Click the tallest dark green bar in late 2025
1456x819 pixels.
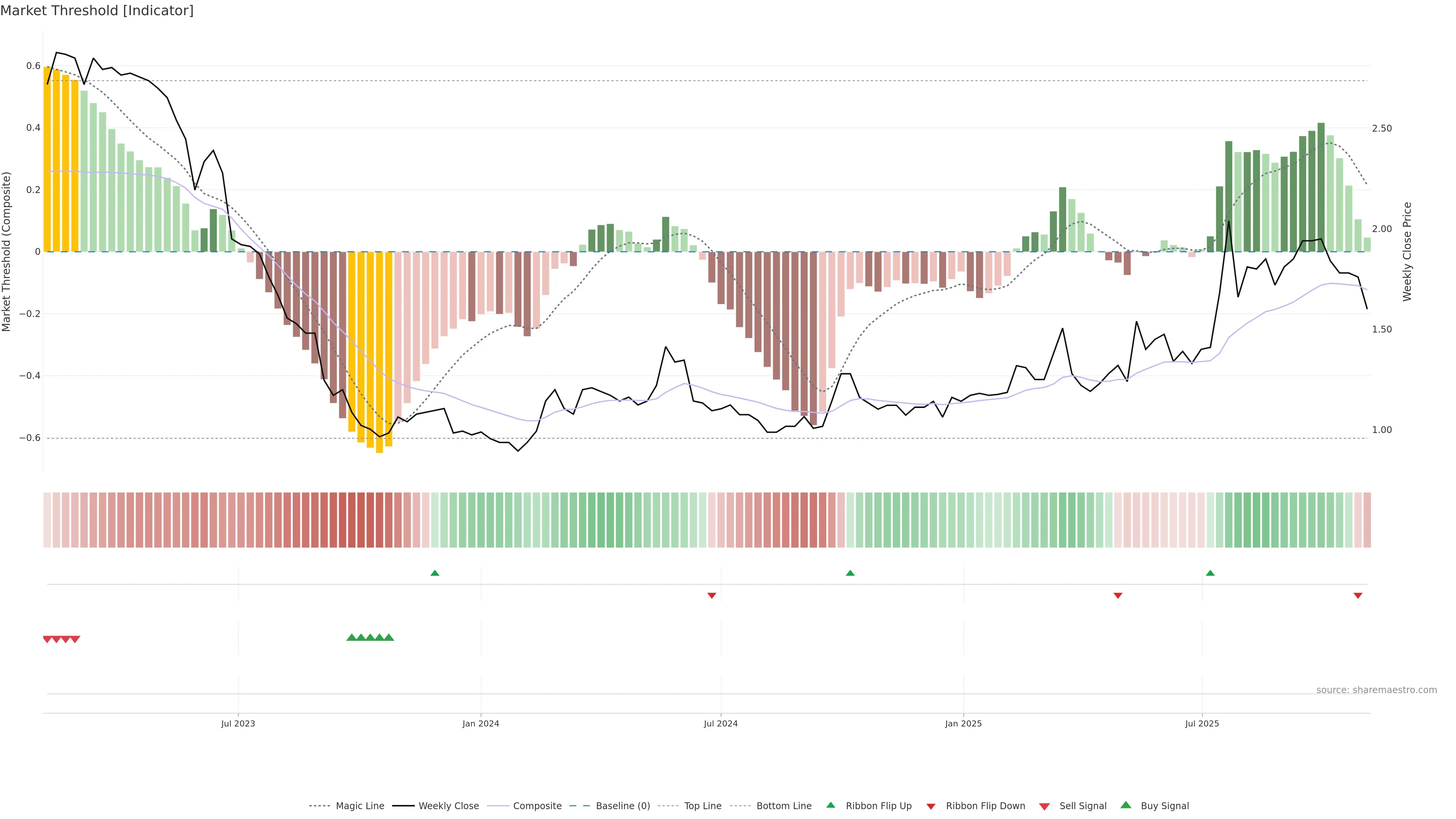[x=1321, y=187]
